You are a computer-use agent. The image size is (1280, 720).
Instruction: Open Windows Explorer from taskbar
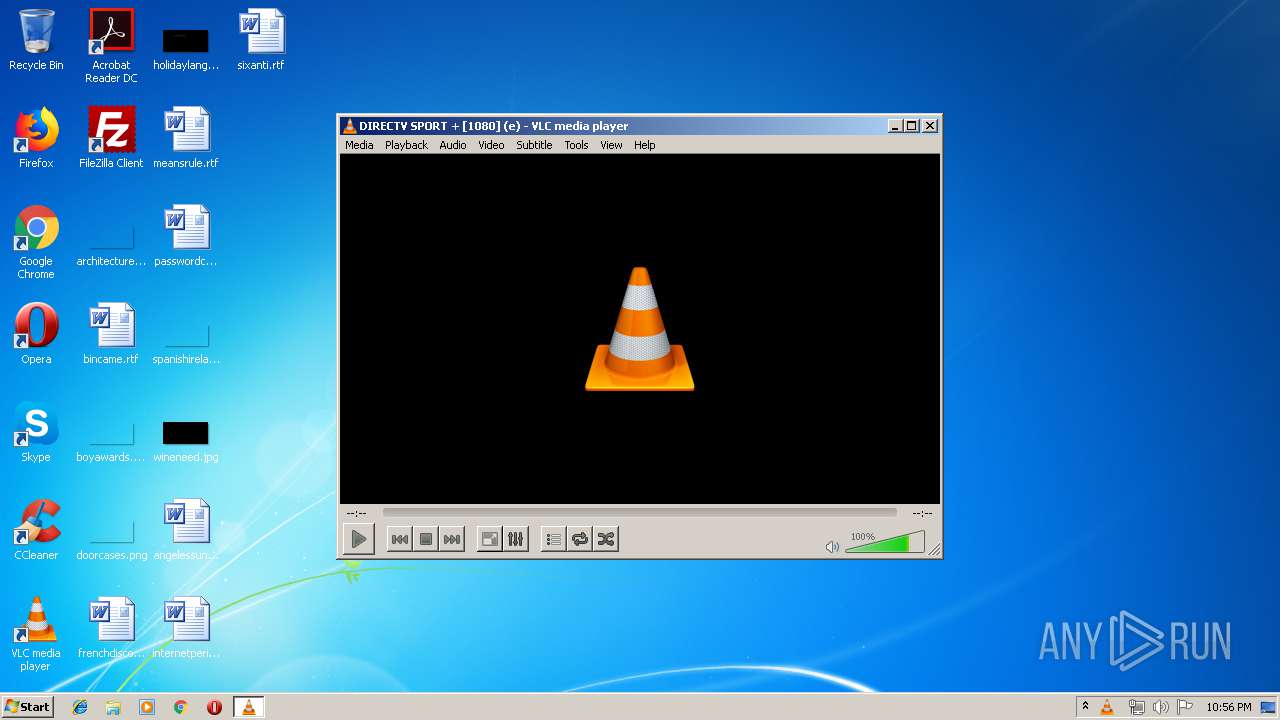pos(113,707)
